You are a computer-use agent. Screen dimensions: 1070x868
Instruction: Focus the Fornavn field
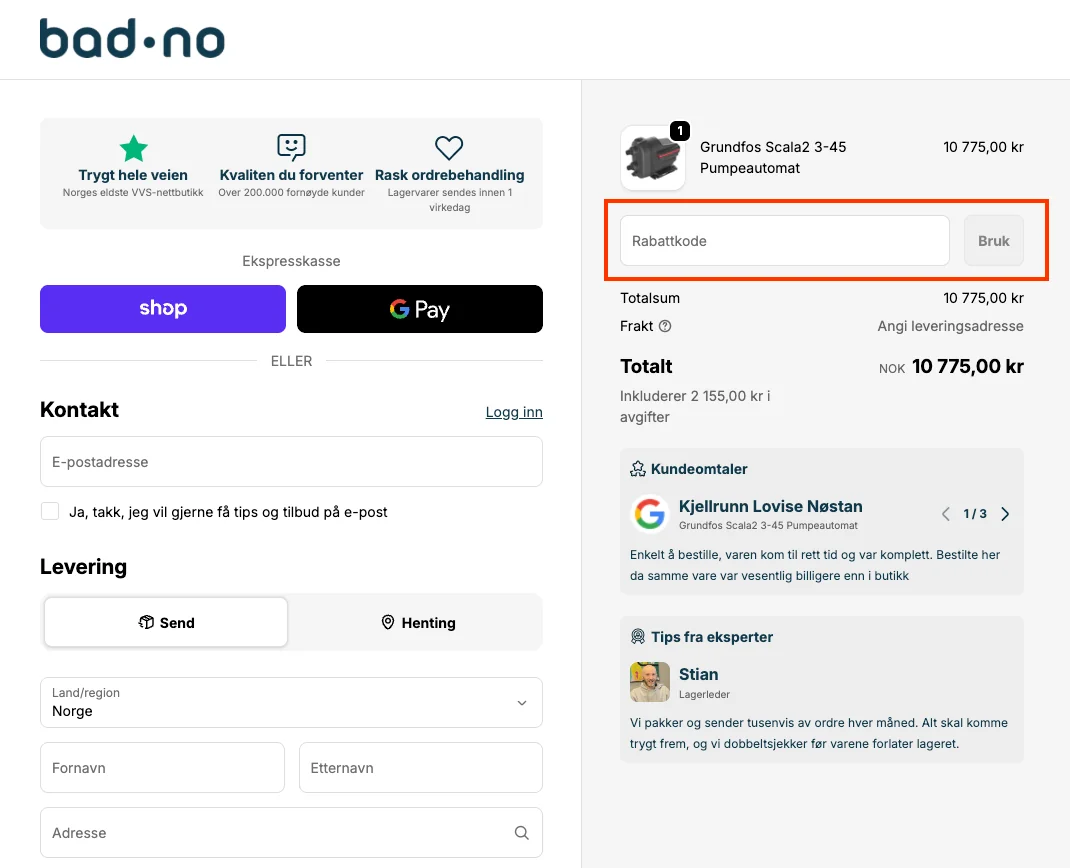coord(162,768)
